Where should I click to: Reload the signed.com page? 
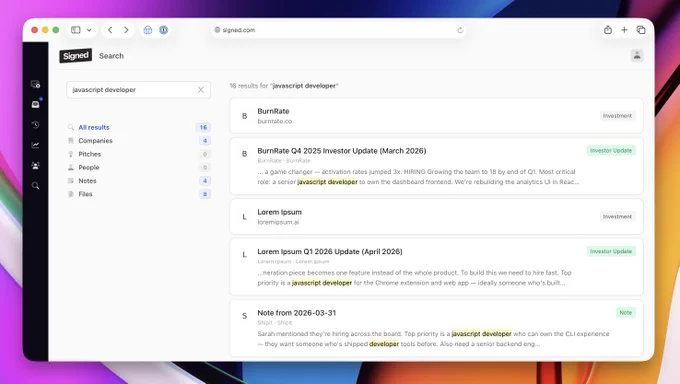click(460, 30)
